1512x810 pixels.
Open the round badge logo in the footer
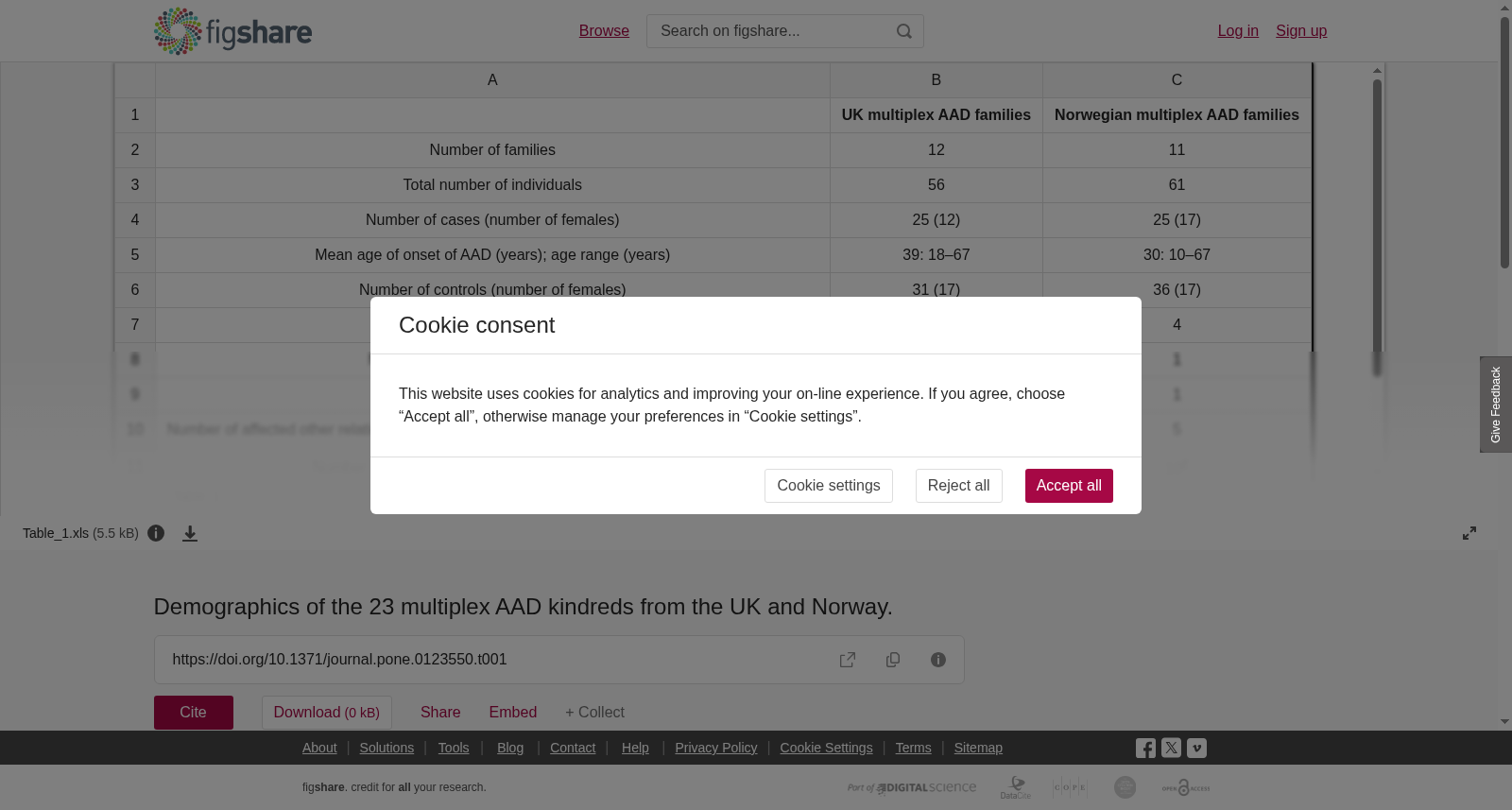click(1125, 787)
